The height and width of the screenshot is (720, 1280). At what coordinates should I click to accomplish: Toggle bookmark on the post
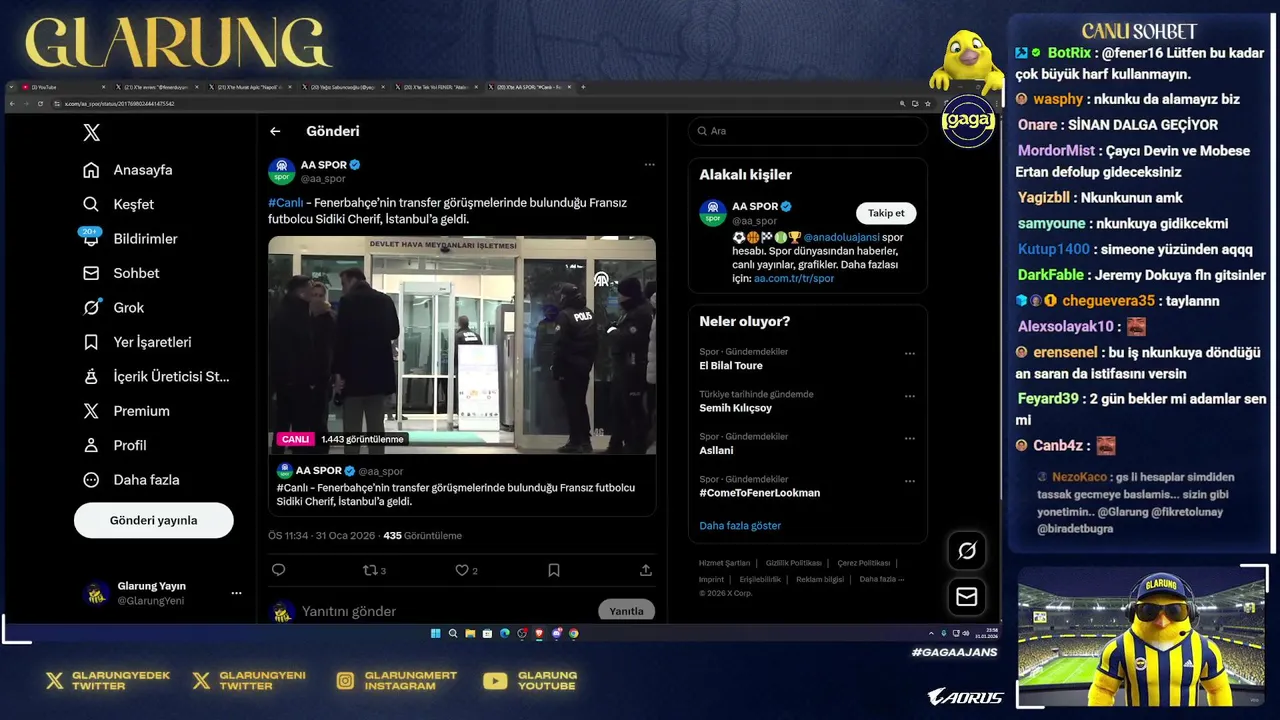554,570
